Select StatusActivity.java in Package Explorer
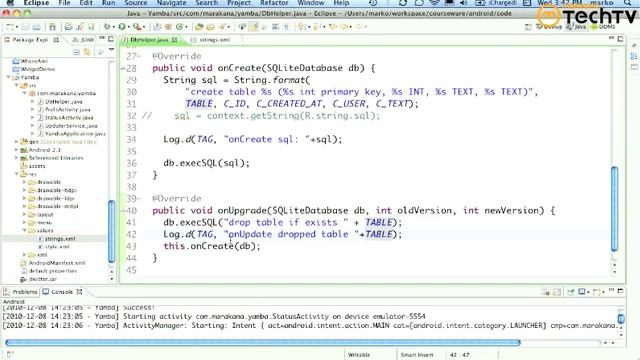This screenshot has height=360, width=640. click(x=69, y=118)
